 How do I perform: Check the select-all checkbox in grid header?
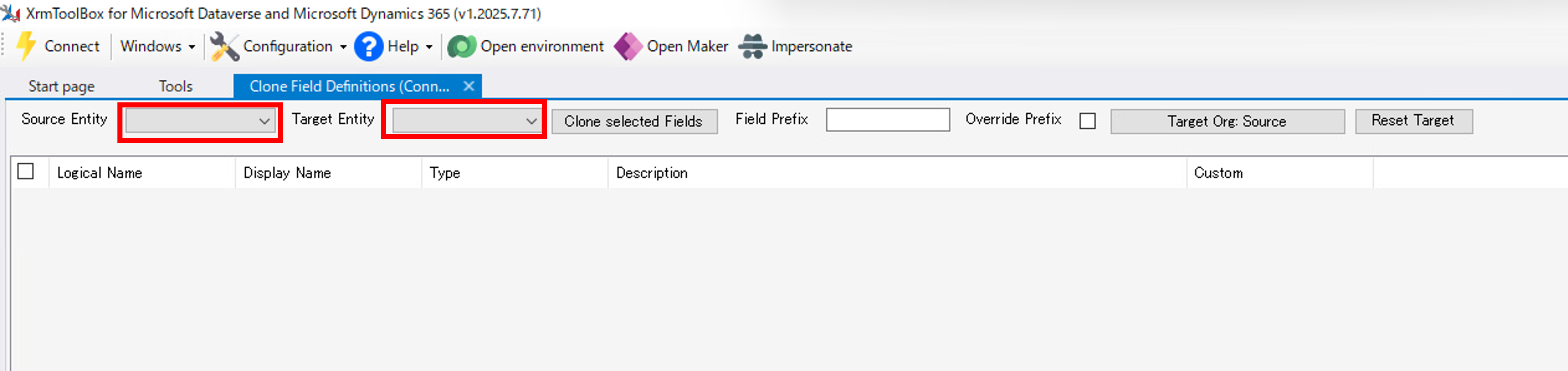[x=26, y=172]
